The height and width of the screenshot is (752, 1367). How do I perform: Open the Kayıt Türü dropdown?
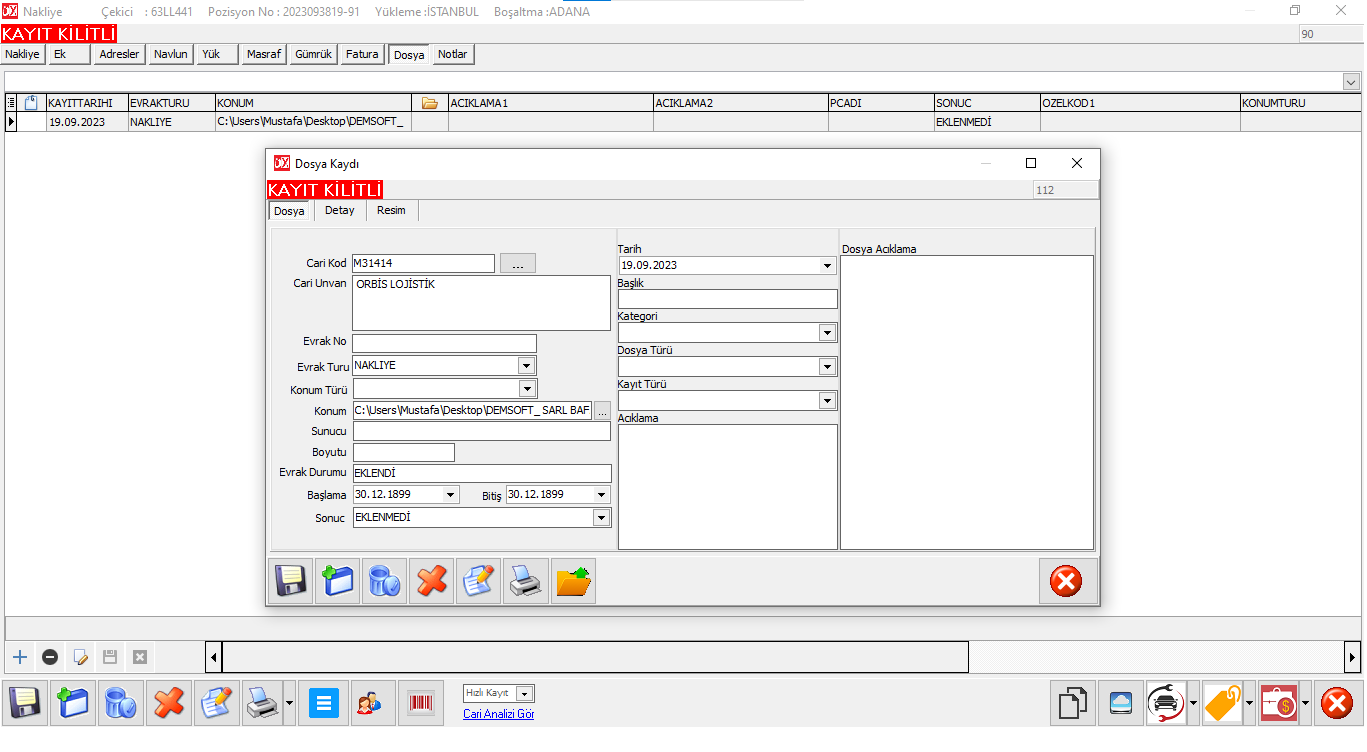pyautogui.click(x=827, y=401)
